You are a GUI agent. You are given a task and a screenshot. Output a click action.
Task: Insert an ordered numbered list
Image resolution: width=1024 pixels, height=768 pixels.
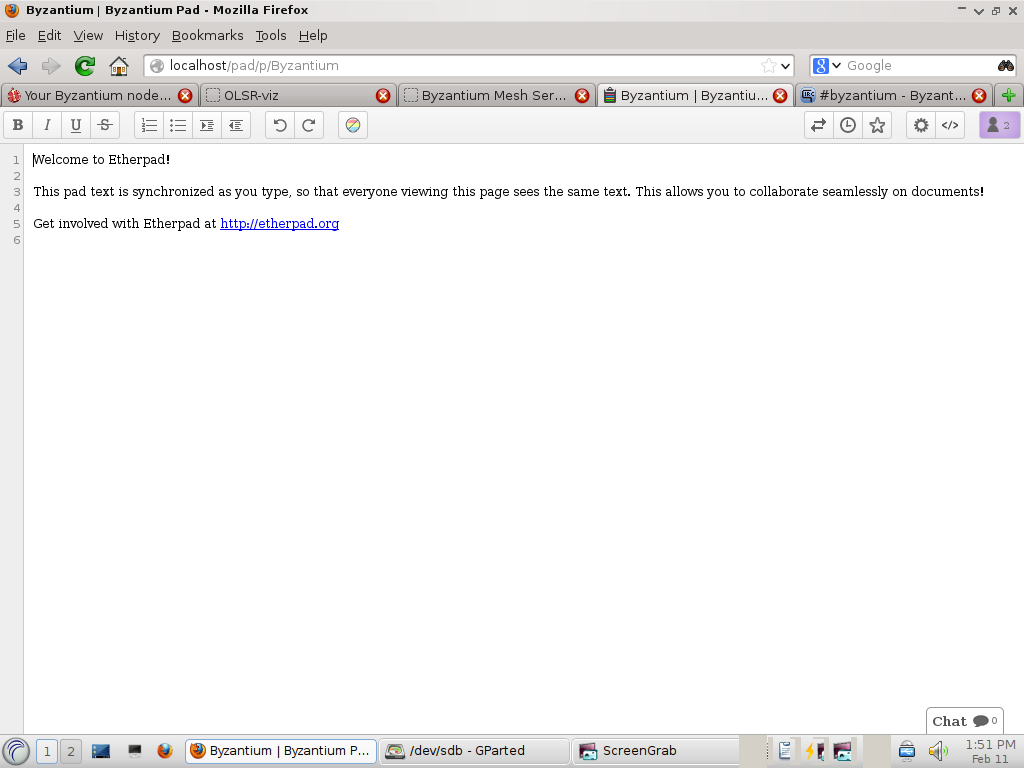[x=149, y=125]
